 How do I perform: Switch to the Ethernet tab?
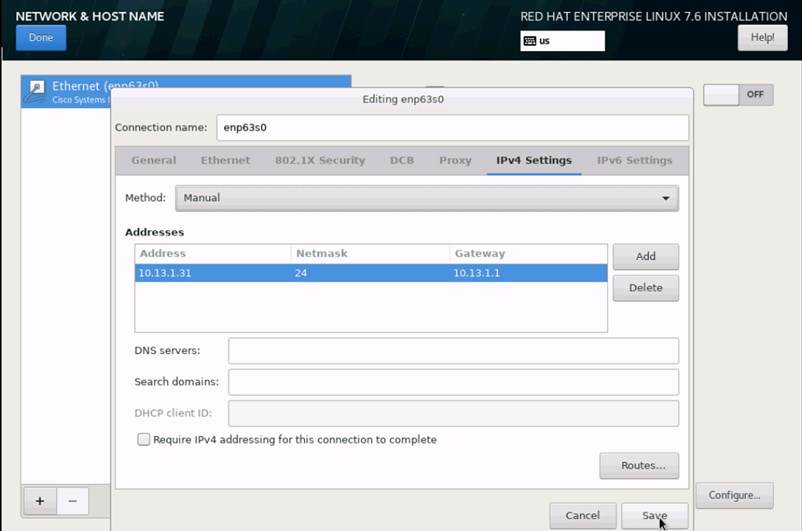226,160
